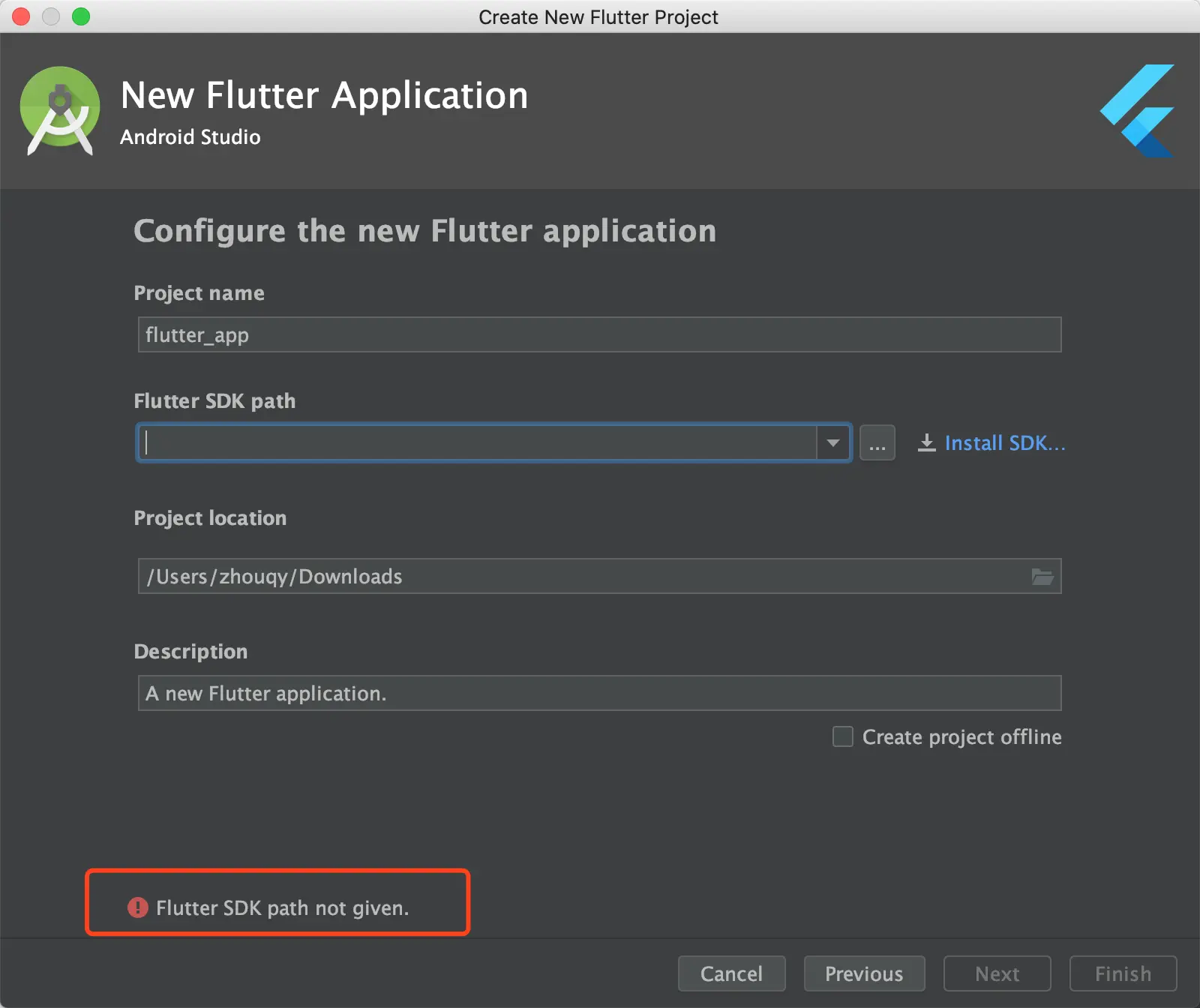Click the Android Studio logo icon
Image resolution: width=1200 pixels, height=1008 pixels.
point(60,111)
